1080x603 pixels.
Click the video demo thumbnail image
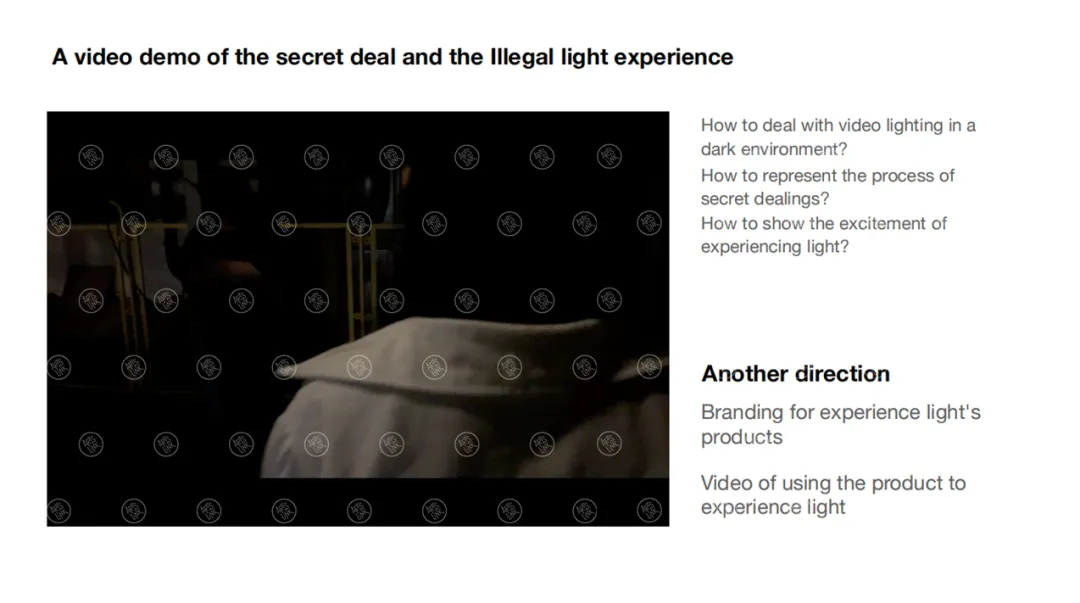pyautogui.click(x=357, y=319)
